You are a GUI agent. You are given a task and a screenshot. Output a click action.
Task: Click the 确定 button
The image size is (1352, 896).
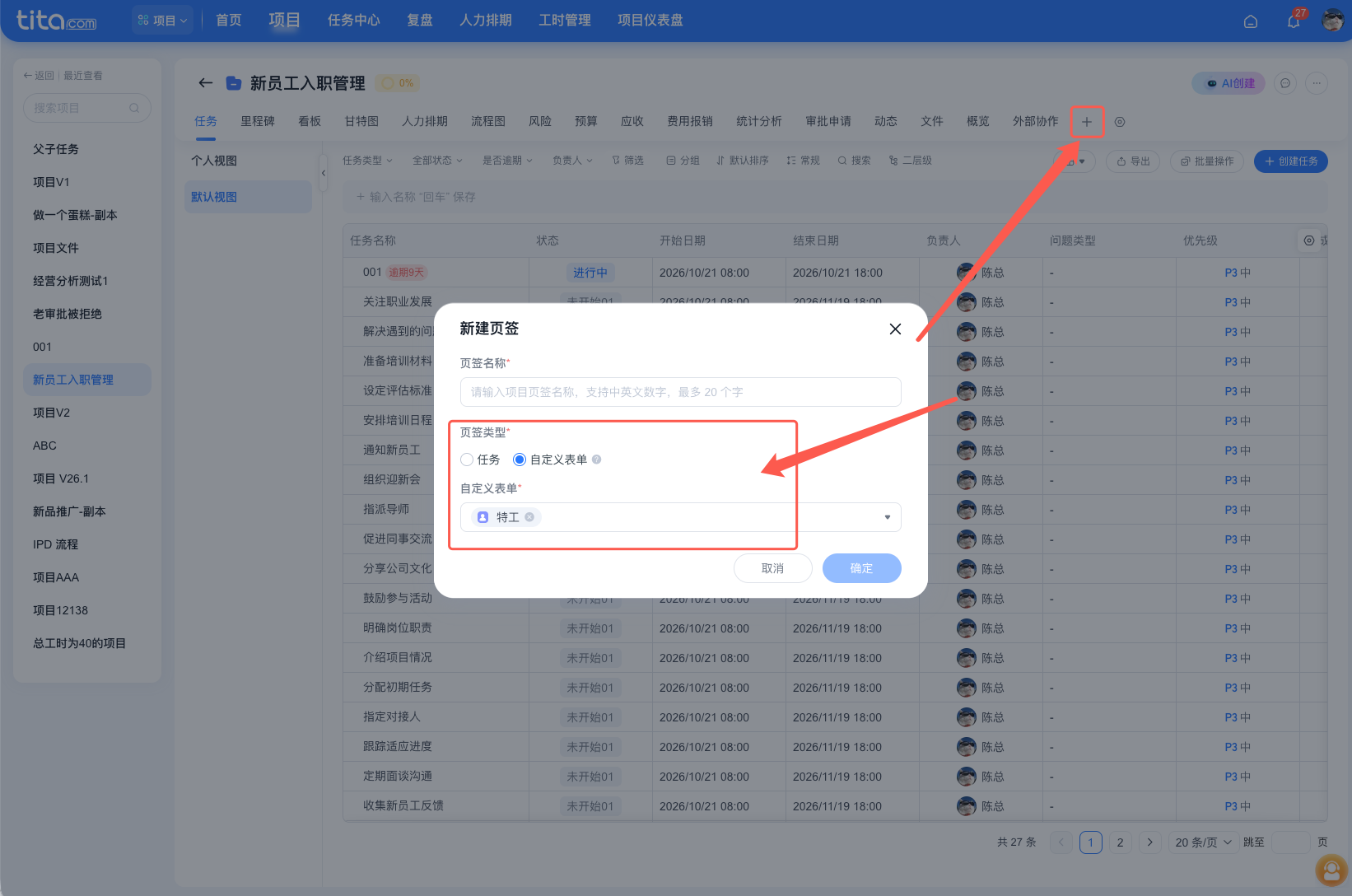(861, 568)
